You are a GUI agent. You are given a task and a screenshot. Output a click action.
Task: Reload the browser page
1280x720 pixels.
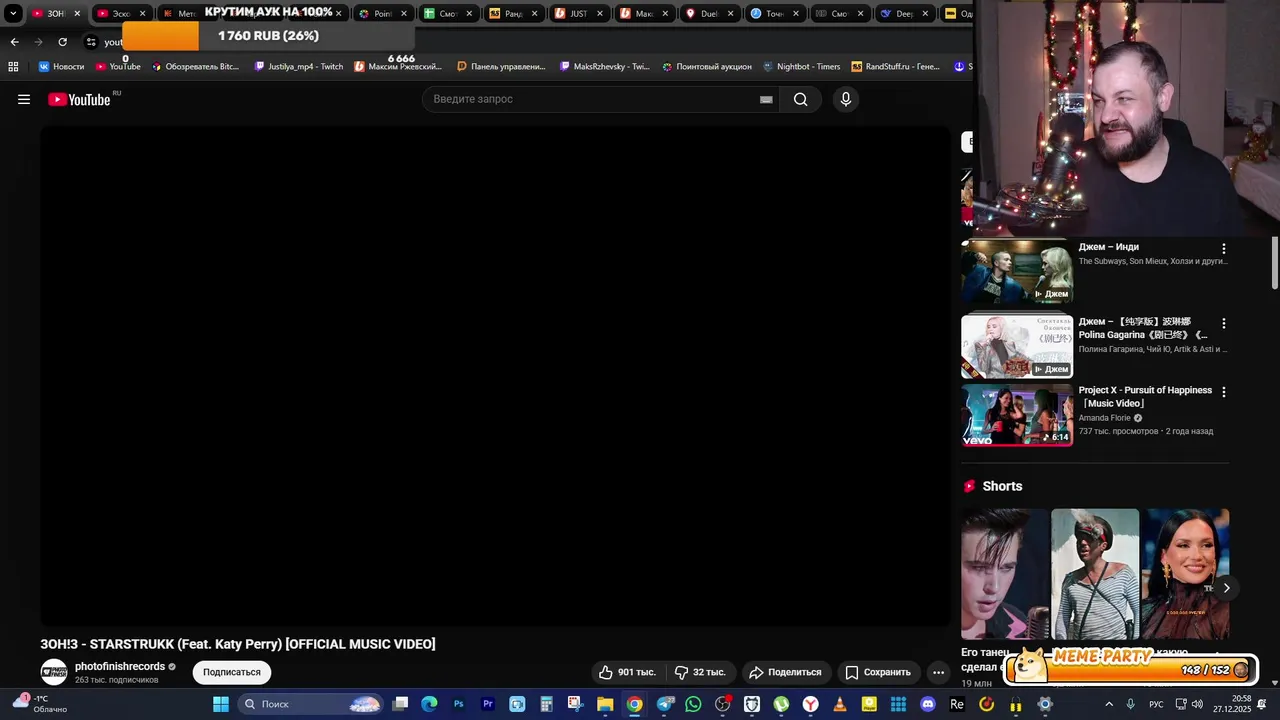pos(62,42)
